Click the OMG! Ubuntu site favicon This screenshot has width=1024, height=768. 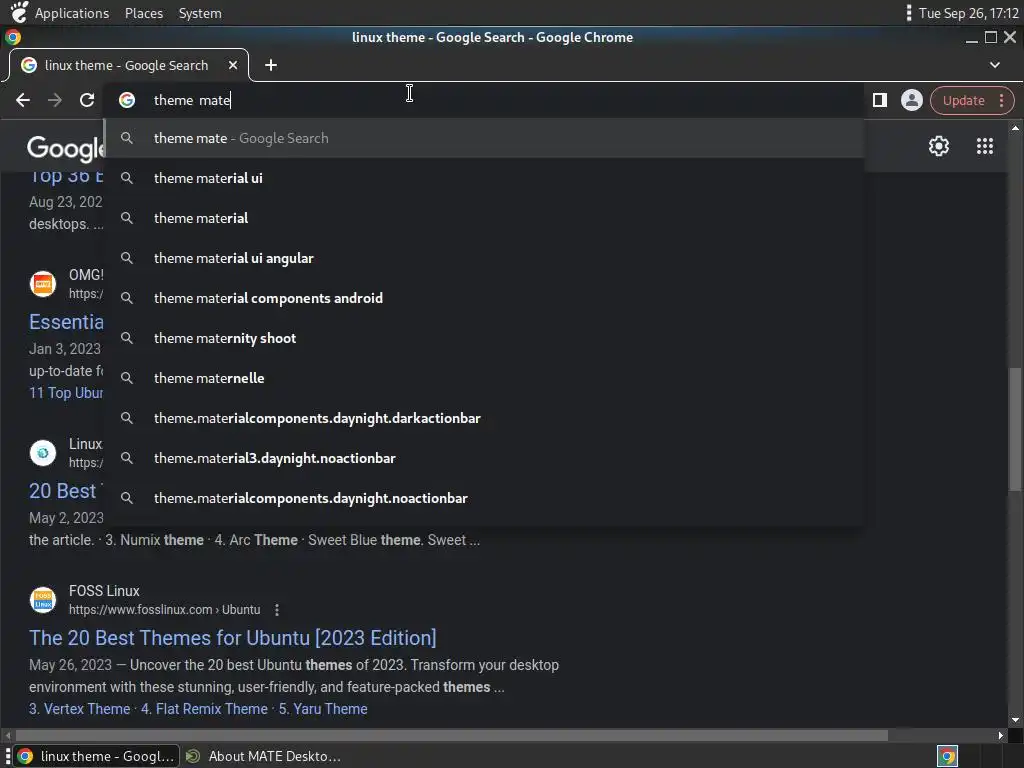point(43,284)
